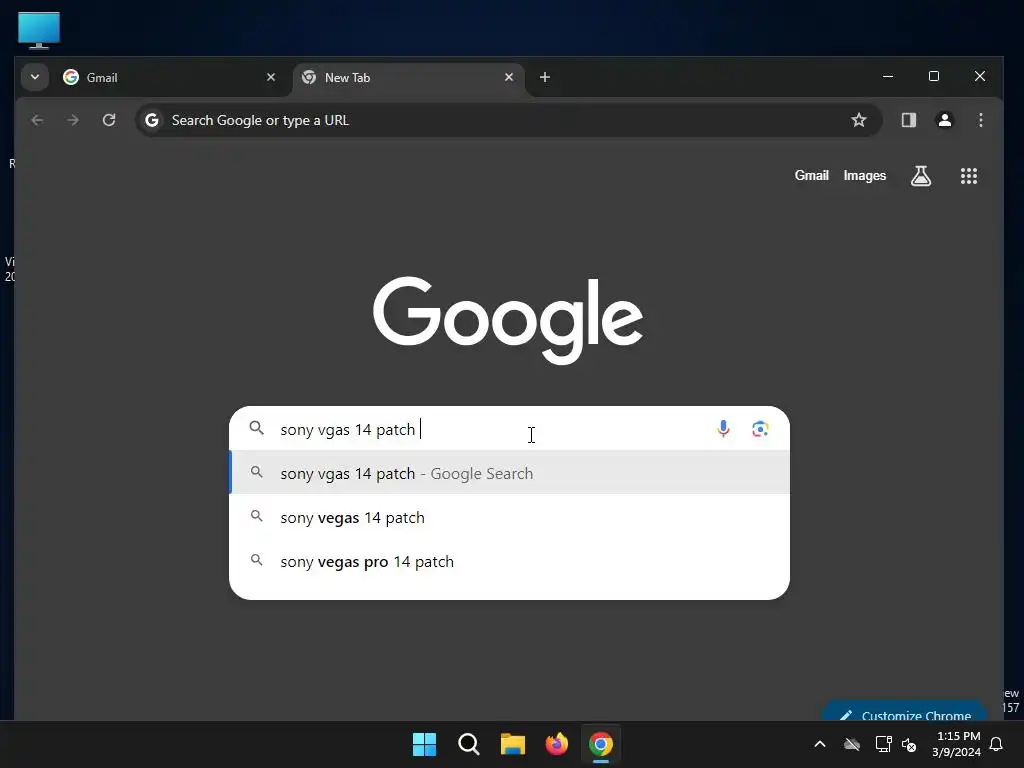This screenshot has width=1024, height=768.
Task: Click the Chrome forward arrow
Action: coord(73,120)
